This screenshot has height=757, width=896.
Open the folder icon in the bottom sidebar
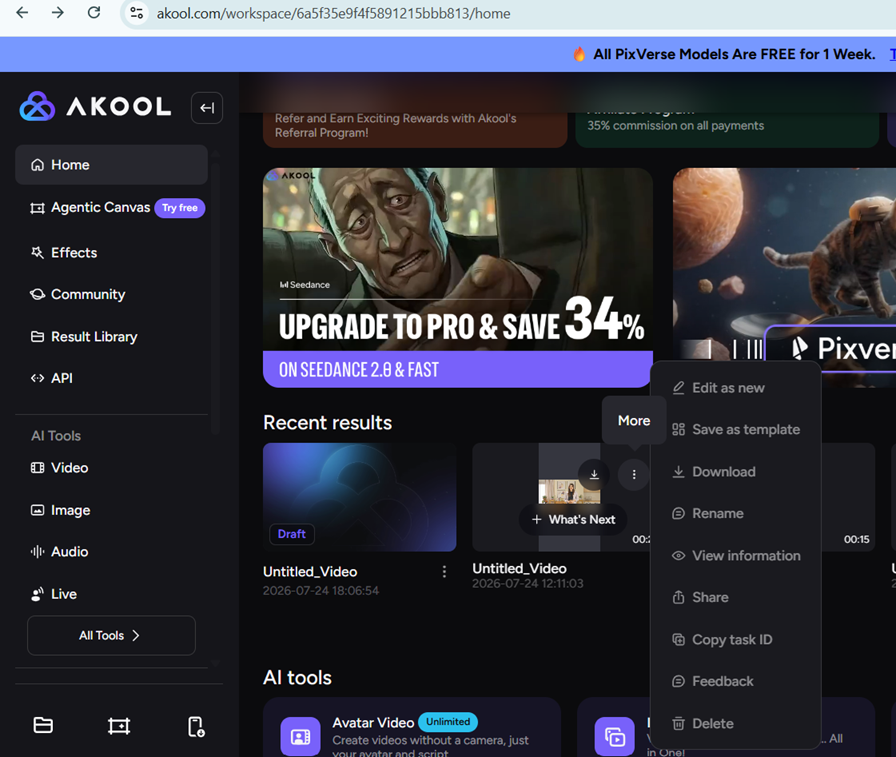[x=43, y=726]
